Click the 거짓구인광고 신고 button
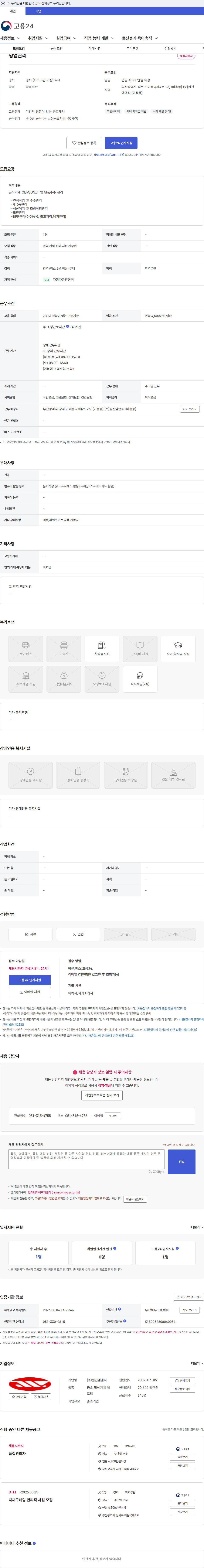The width and height of the screenshot is (204, 1568). click(x=189, y=1297)
